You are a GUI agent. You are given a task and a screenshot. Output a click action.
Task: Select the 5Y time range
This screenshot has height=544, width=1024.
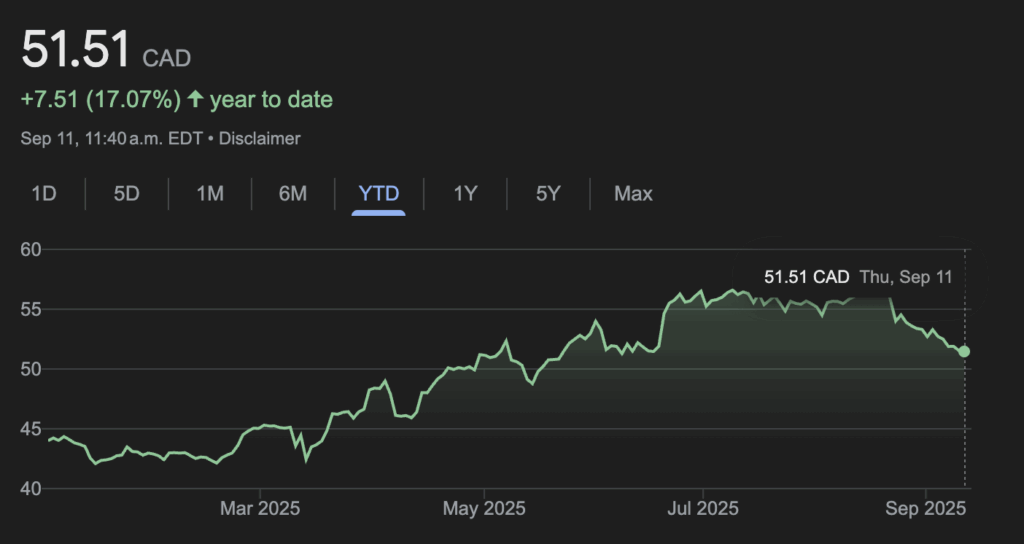pyautogui.click(x=547, y=193)
